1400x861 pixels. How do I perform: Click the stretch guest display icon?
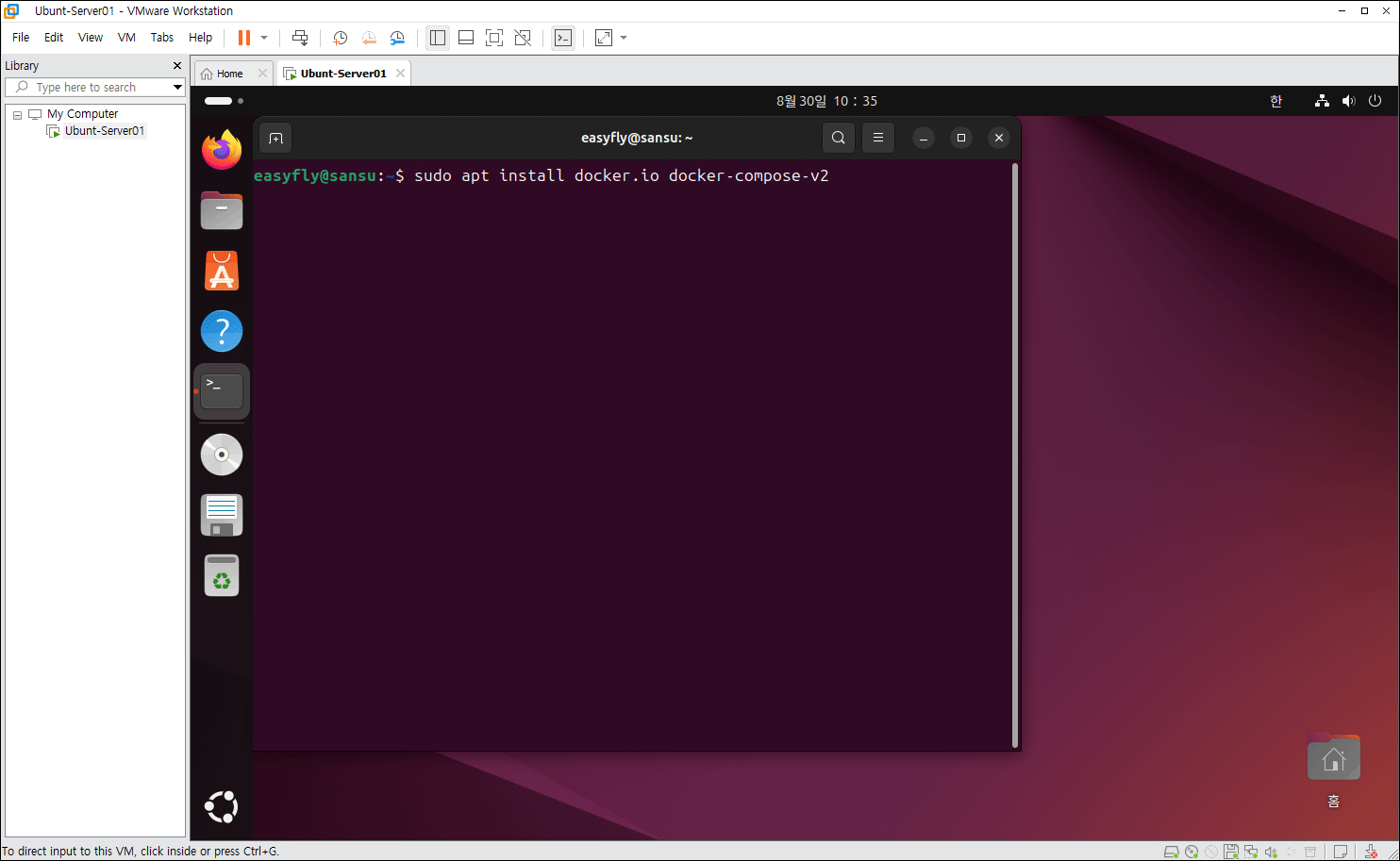[x=604, y=38]
